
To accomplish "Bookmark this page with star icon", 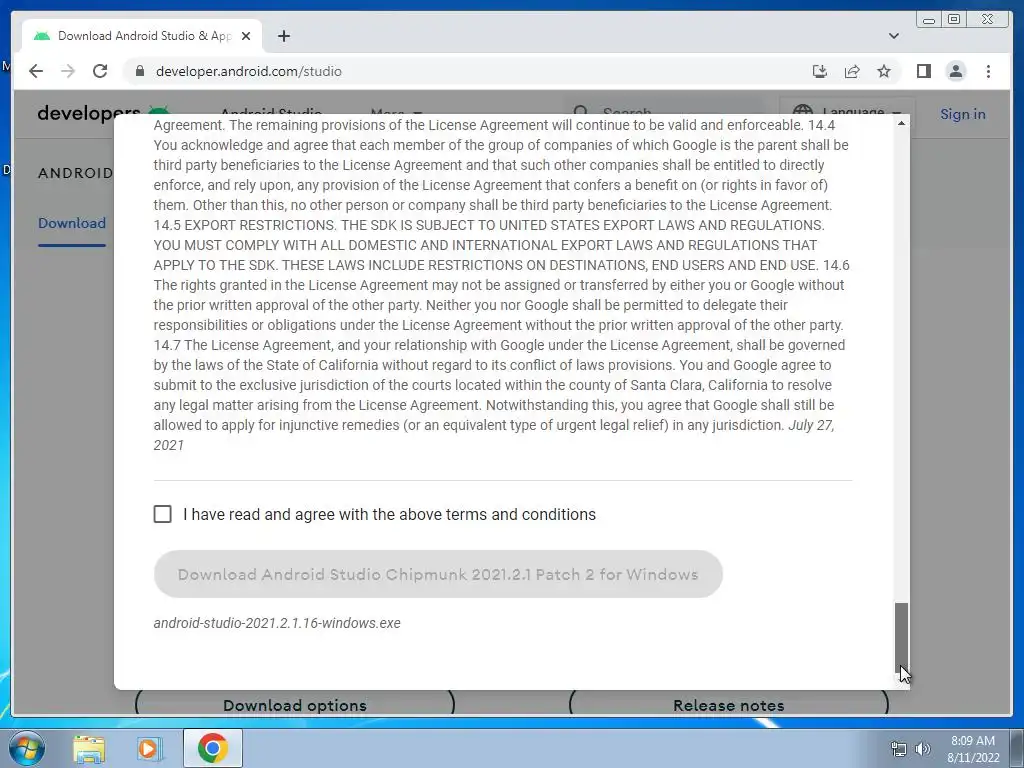I will click(884, 71).
